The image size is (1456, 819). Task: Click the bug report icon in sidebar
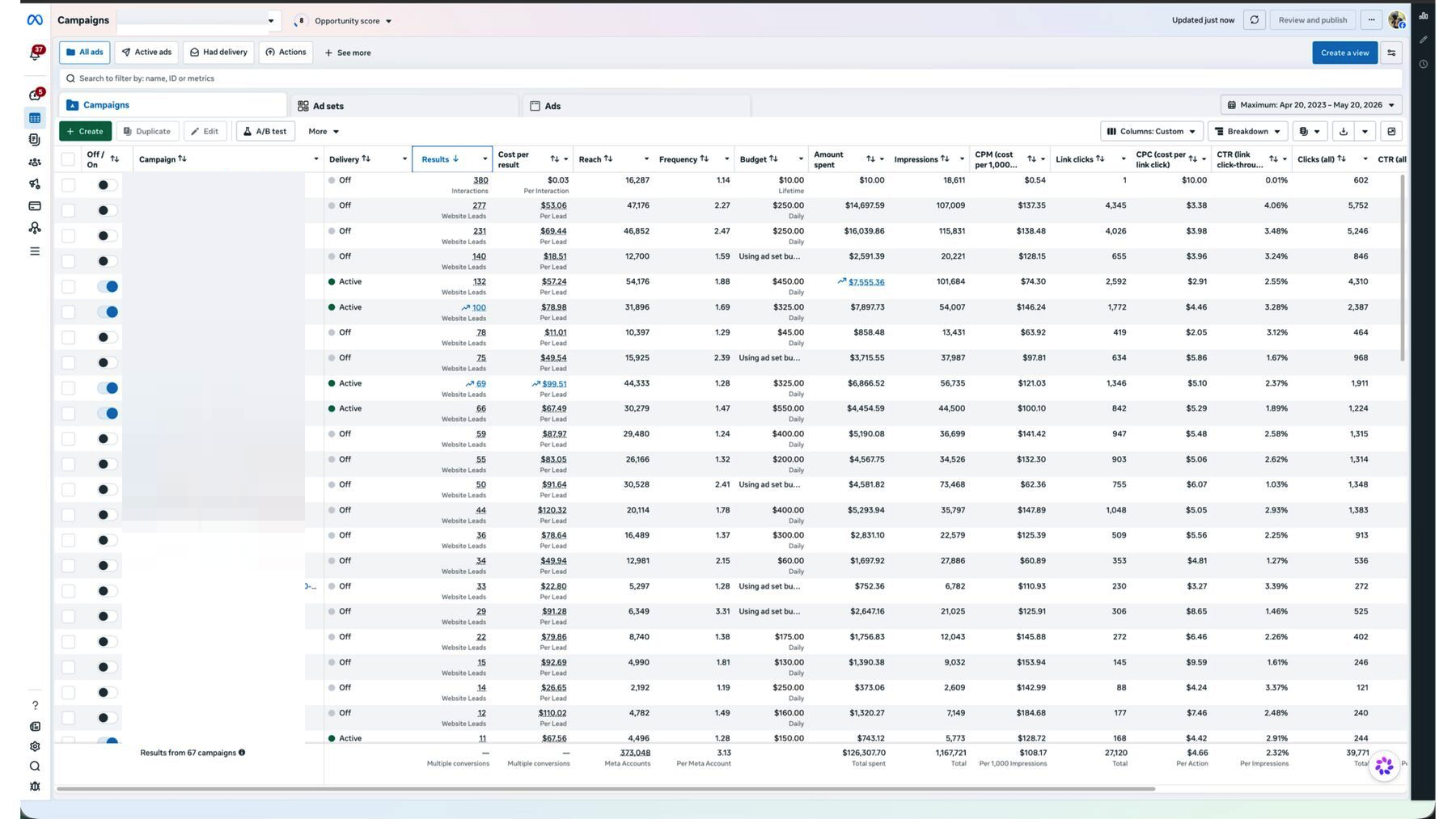35,786
